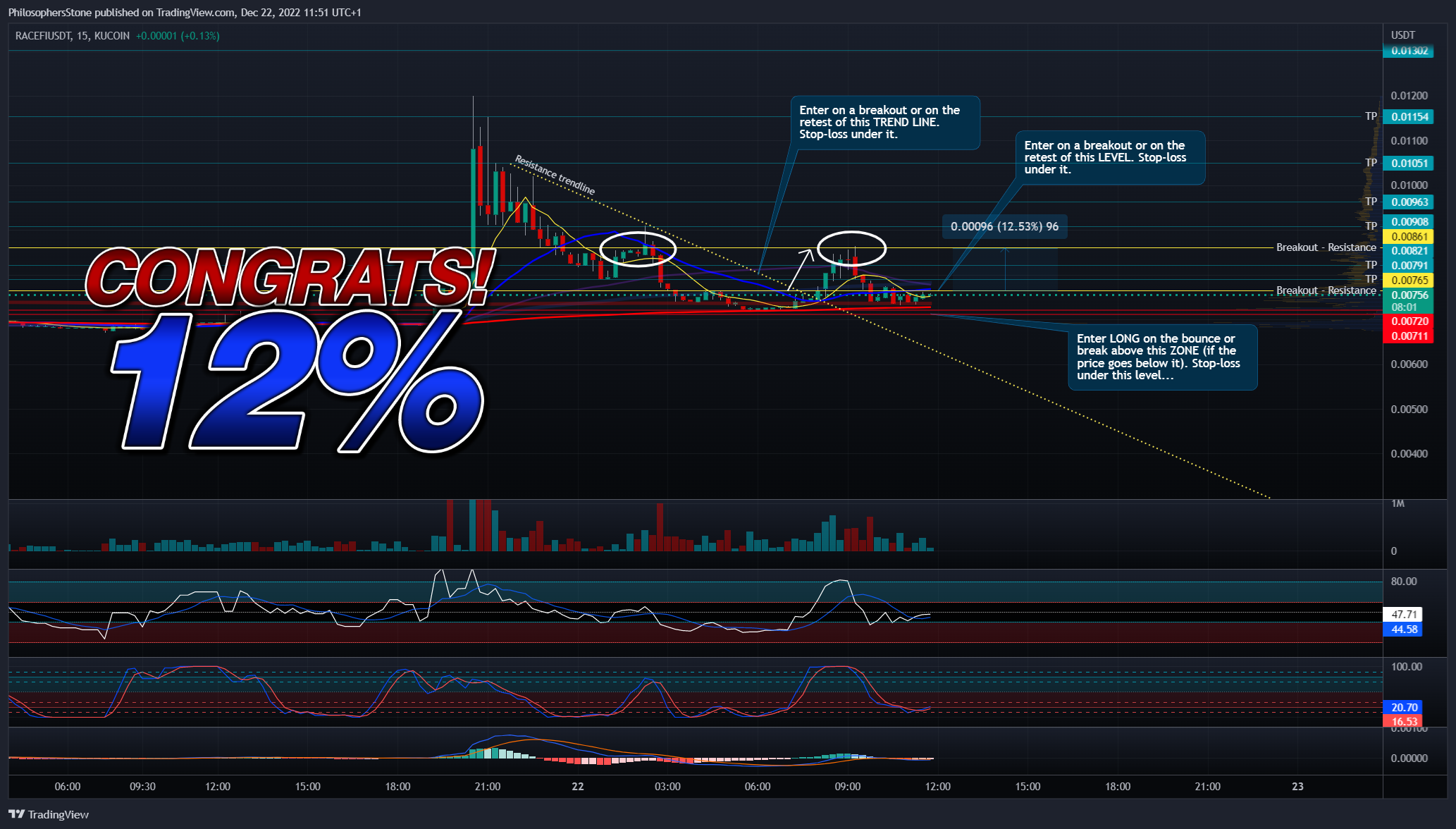
Task: Click the red 16.53 stochastic value label
Action: (1403, 721)
